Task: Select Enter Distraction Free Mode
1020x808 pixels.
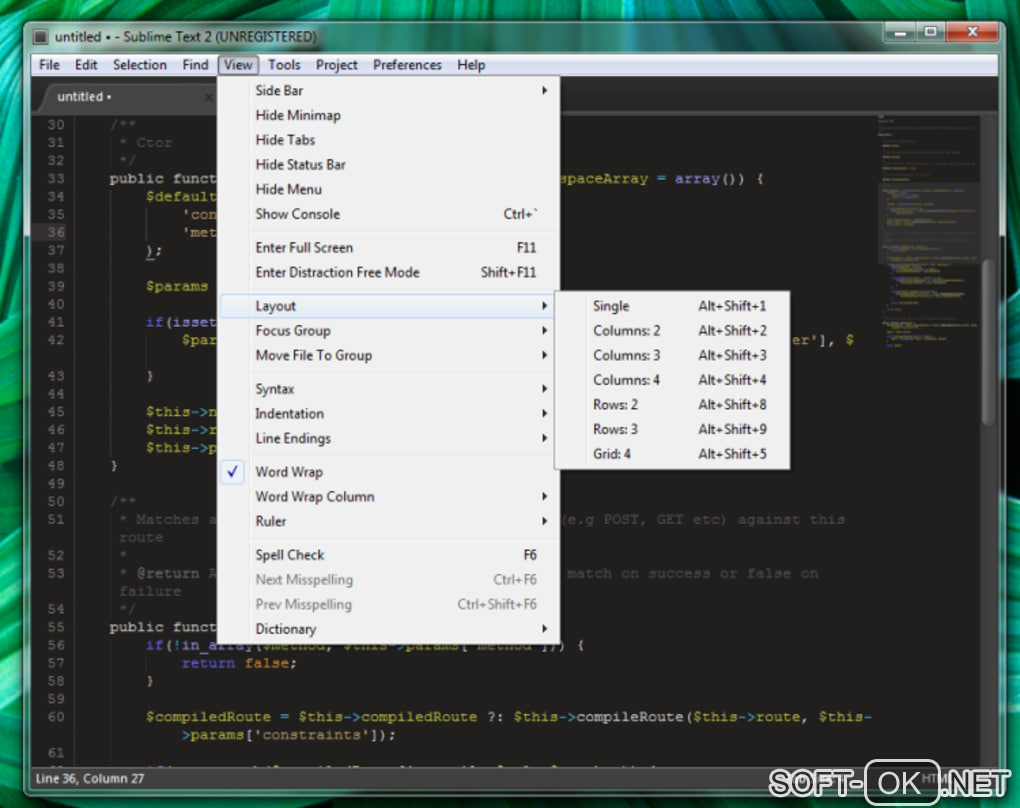Action: coord(388,273)
